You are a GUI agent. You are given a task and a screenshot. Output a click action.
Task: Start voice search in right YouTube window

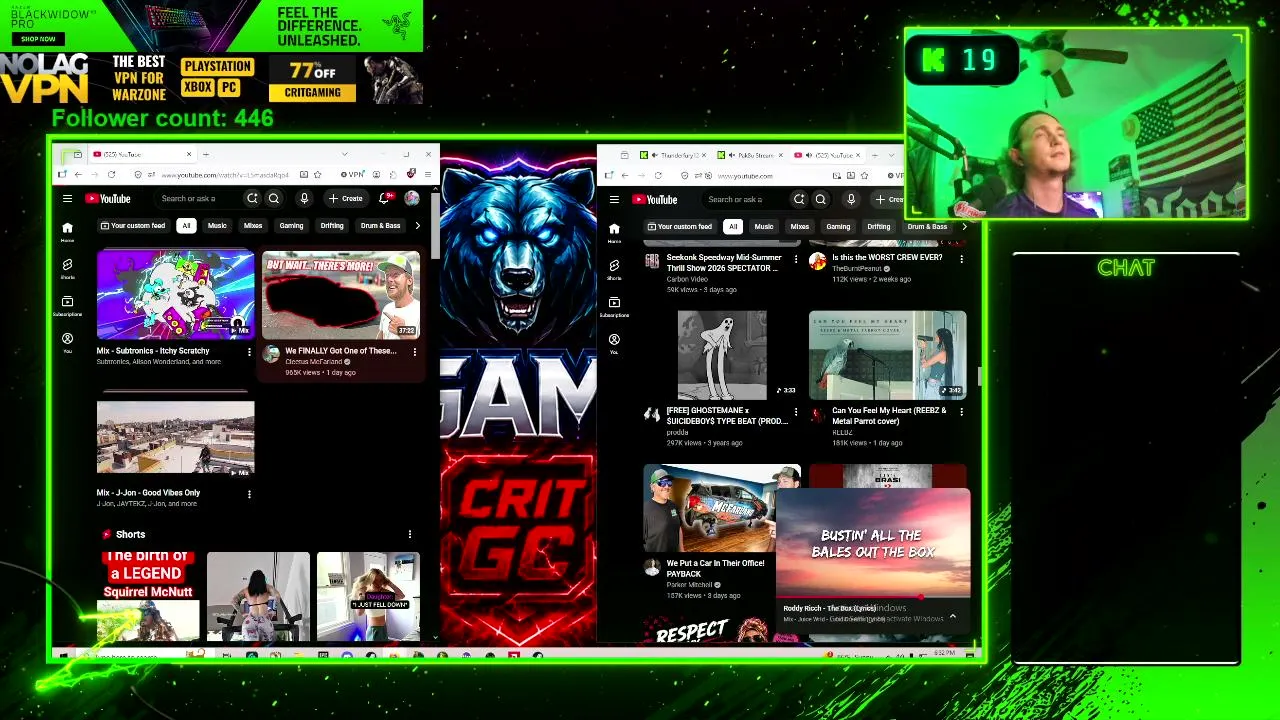pos(851,200)
